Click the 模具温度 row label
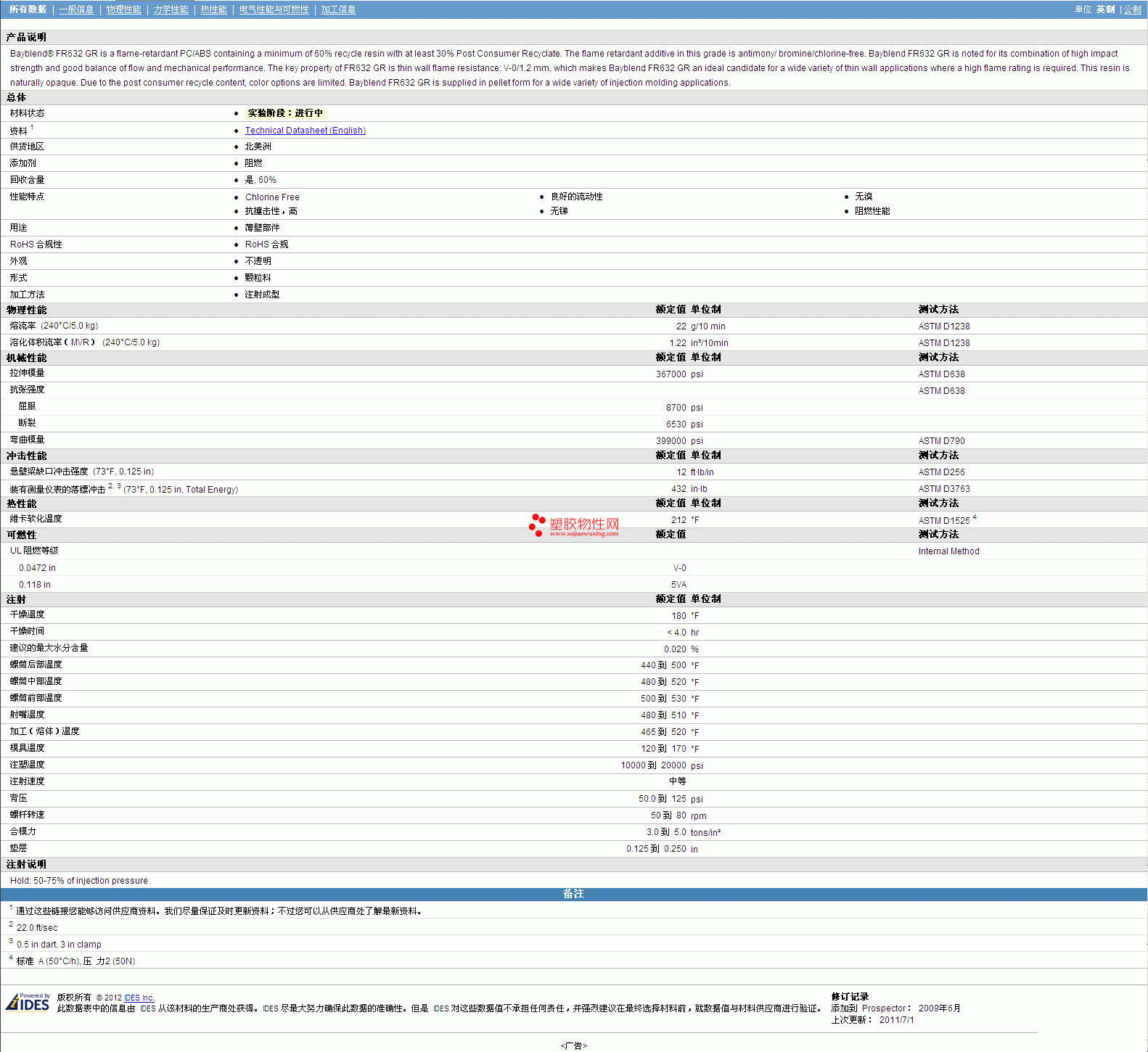The width and height of the screenshot is (1148, 1052). [x=27, y=748]
